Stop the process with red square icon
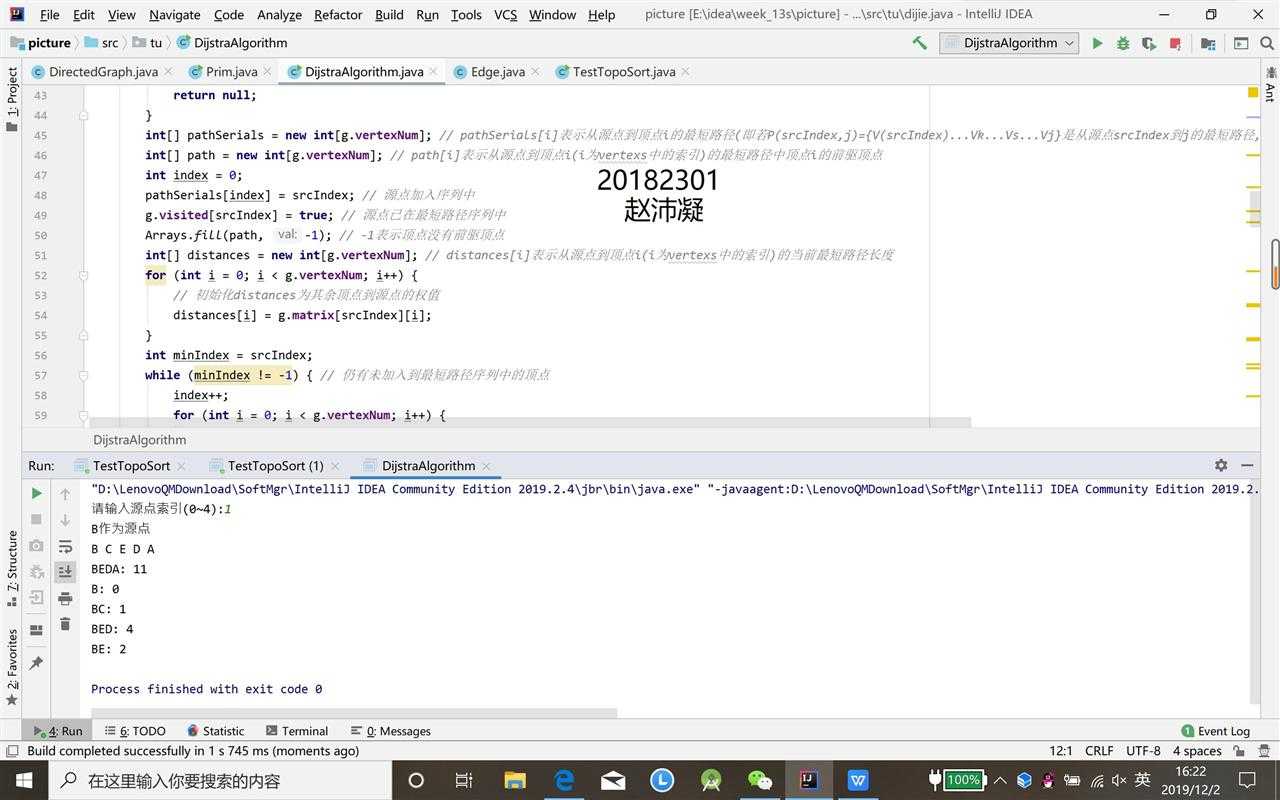Screen dimensions: 1280x800 (1175, 43)
